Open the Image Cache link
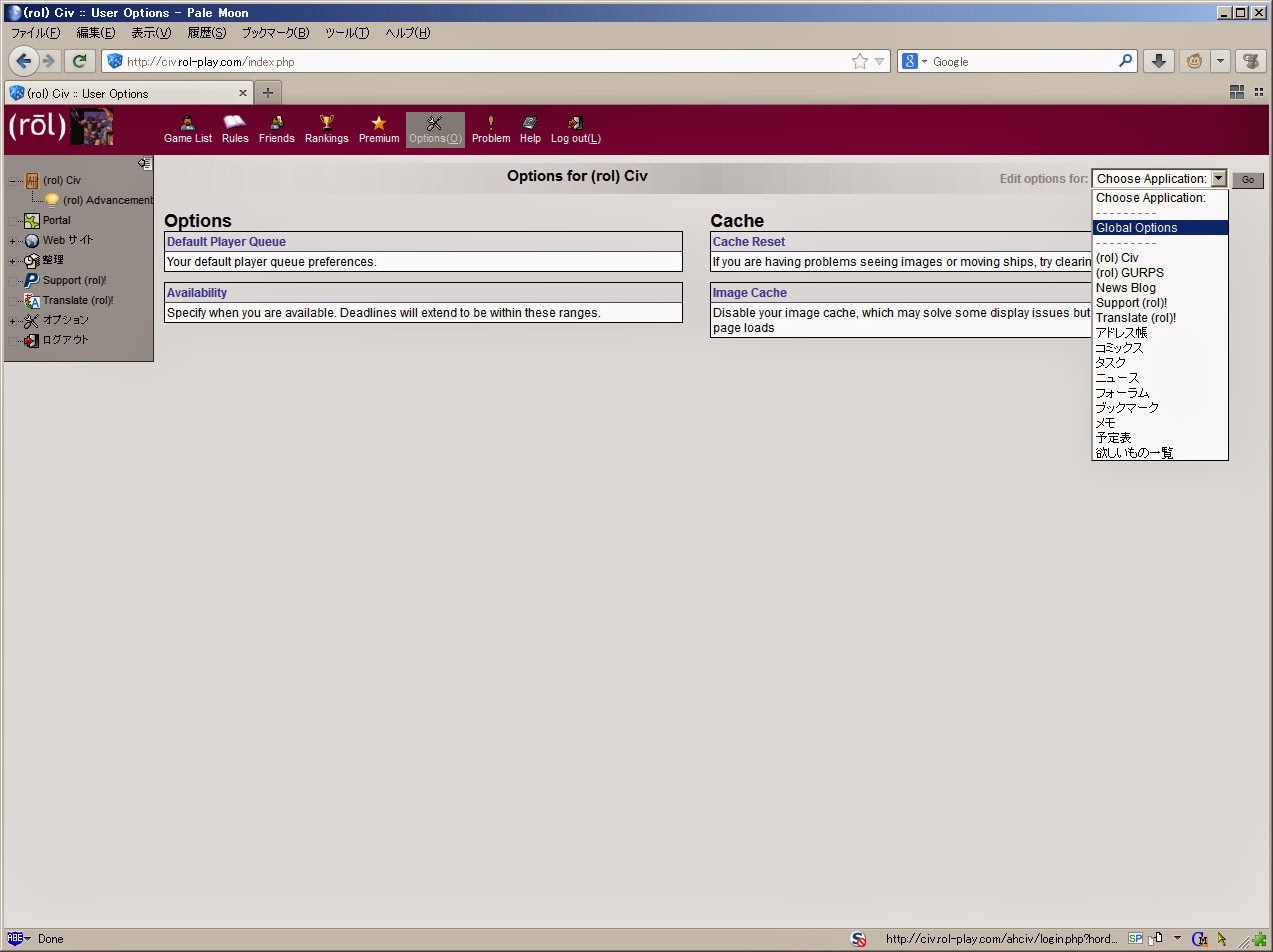 (750, 293)
